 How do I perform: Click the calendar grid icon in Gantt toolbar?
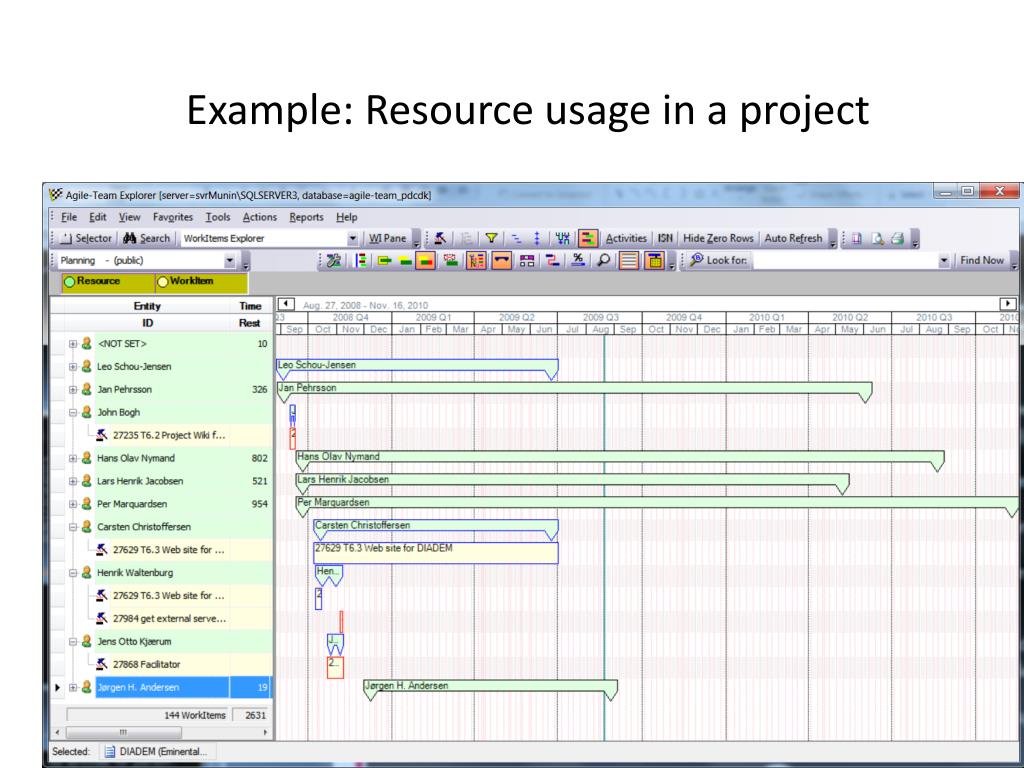click(653, 261)
